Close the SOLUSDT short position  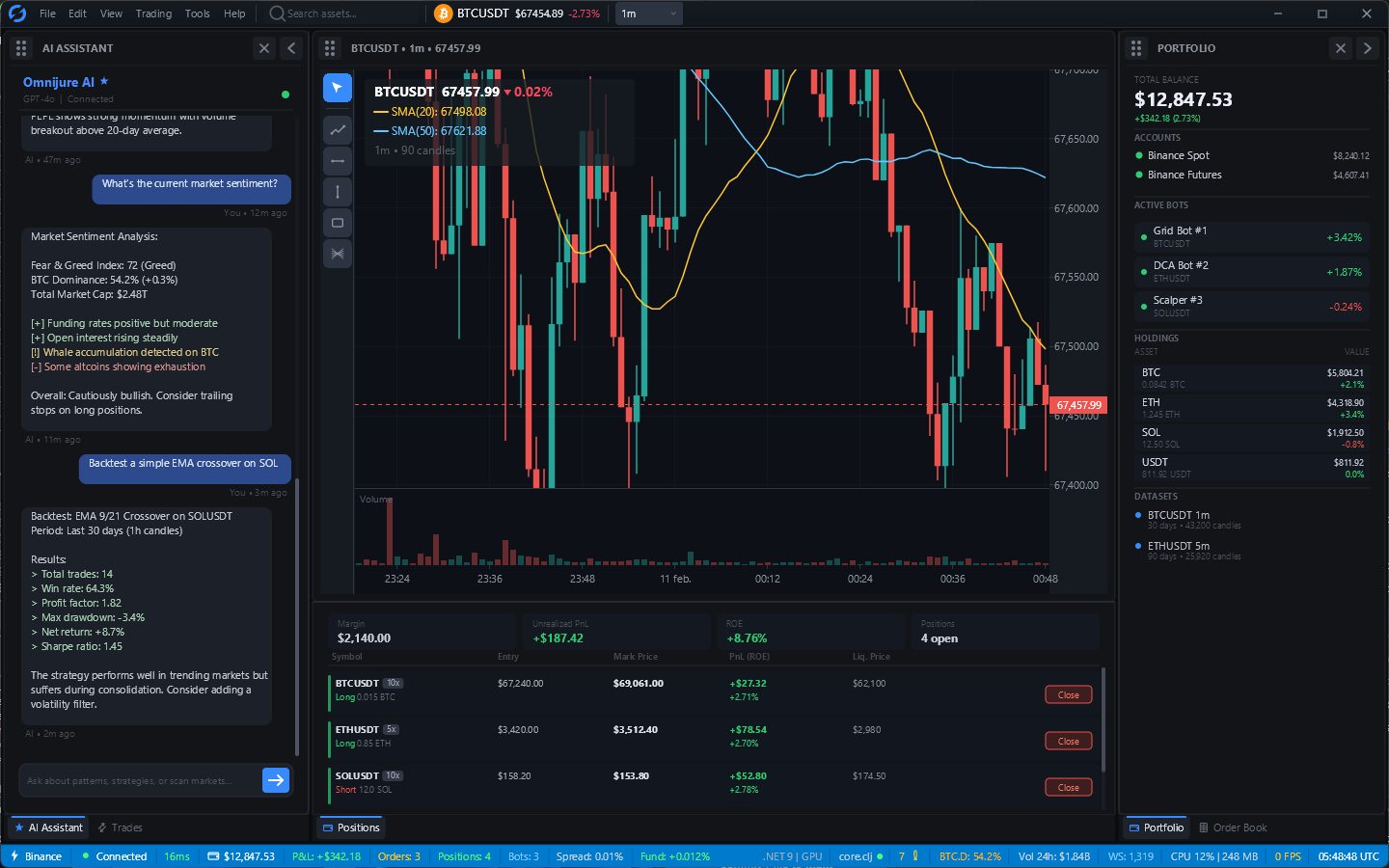click(1069, 787)
